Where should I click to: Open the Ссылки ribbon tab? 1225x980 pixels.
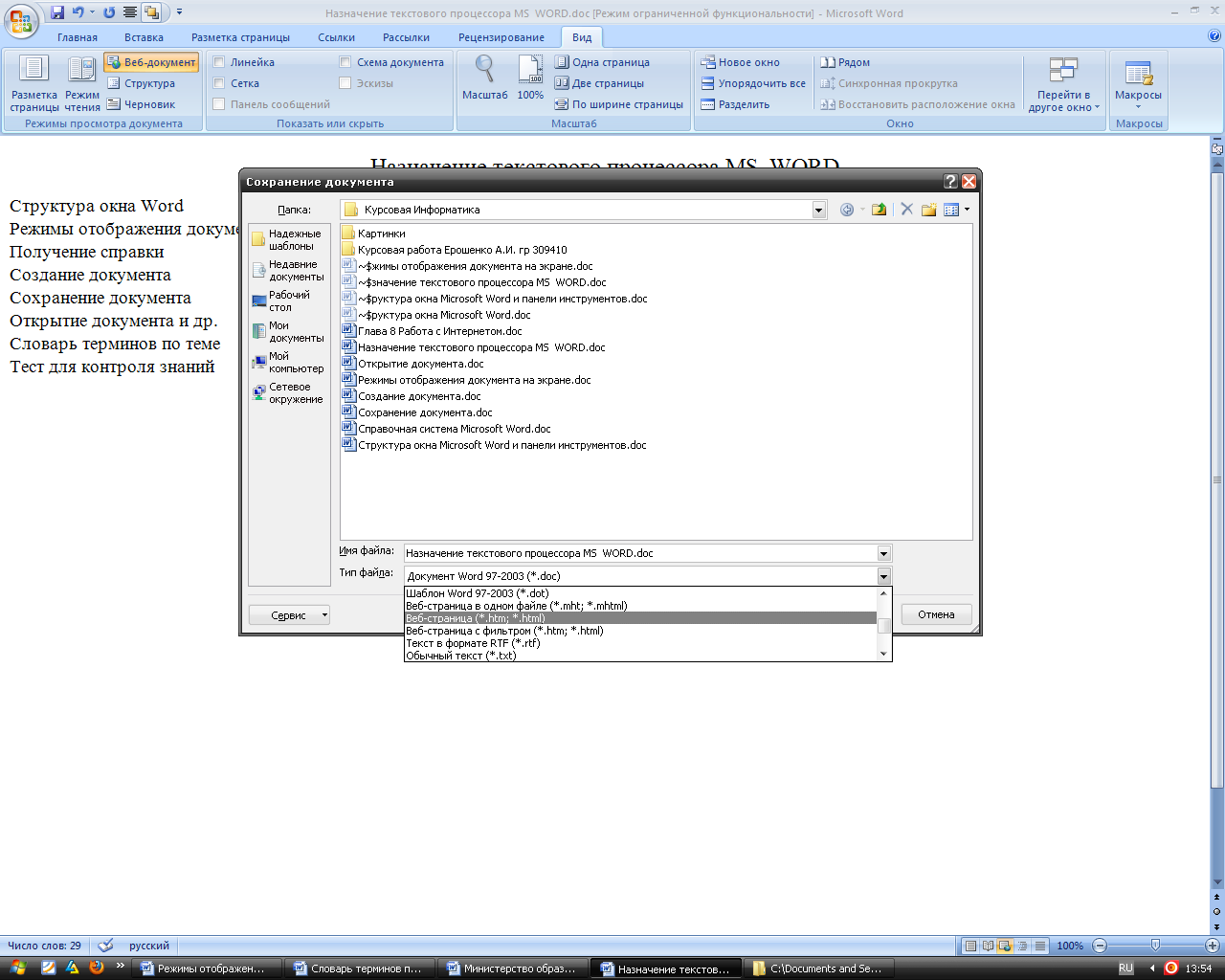(x=336, y=37)
